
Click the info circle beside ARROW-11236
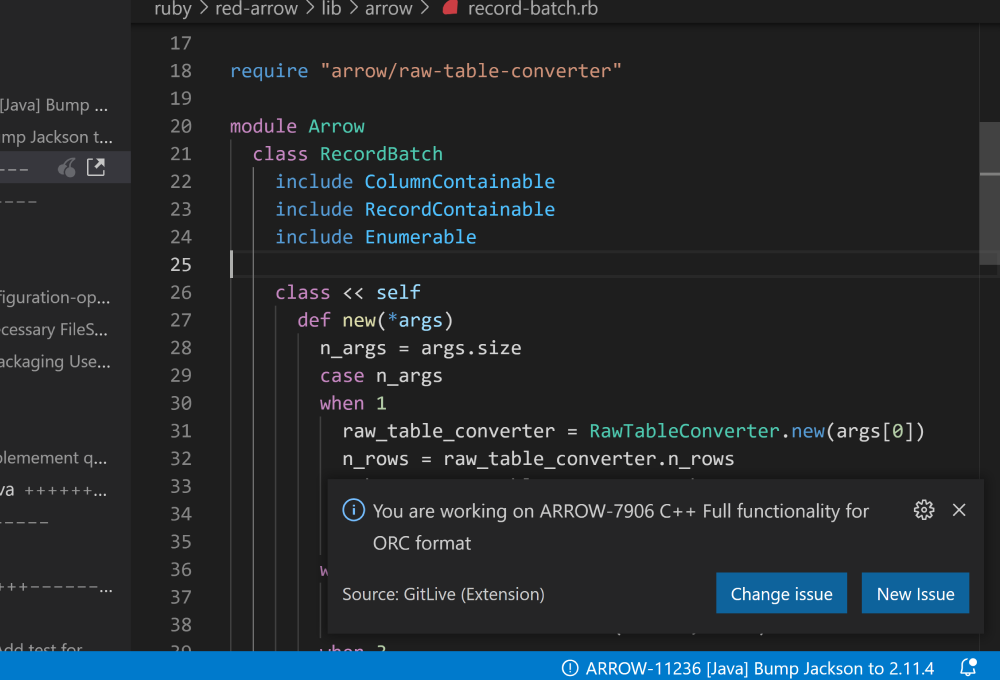(x=568, y=668)
